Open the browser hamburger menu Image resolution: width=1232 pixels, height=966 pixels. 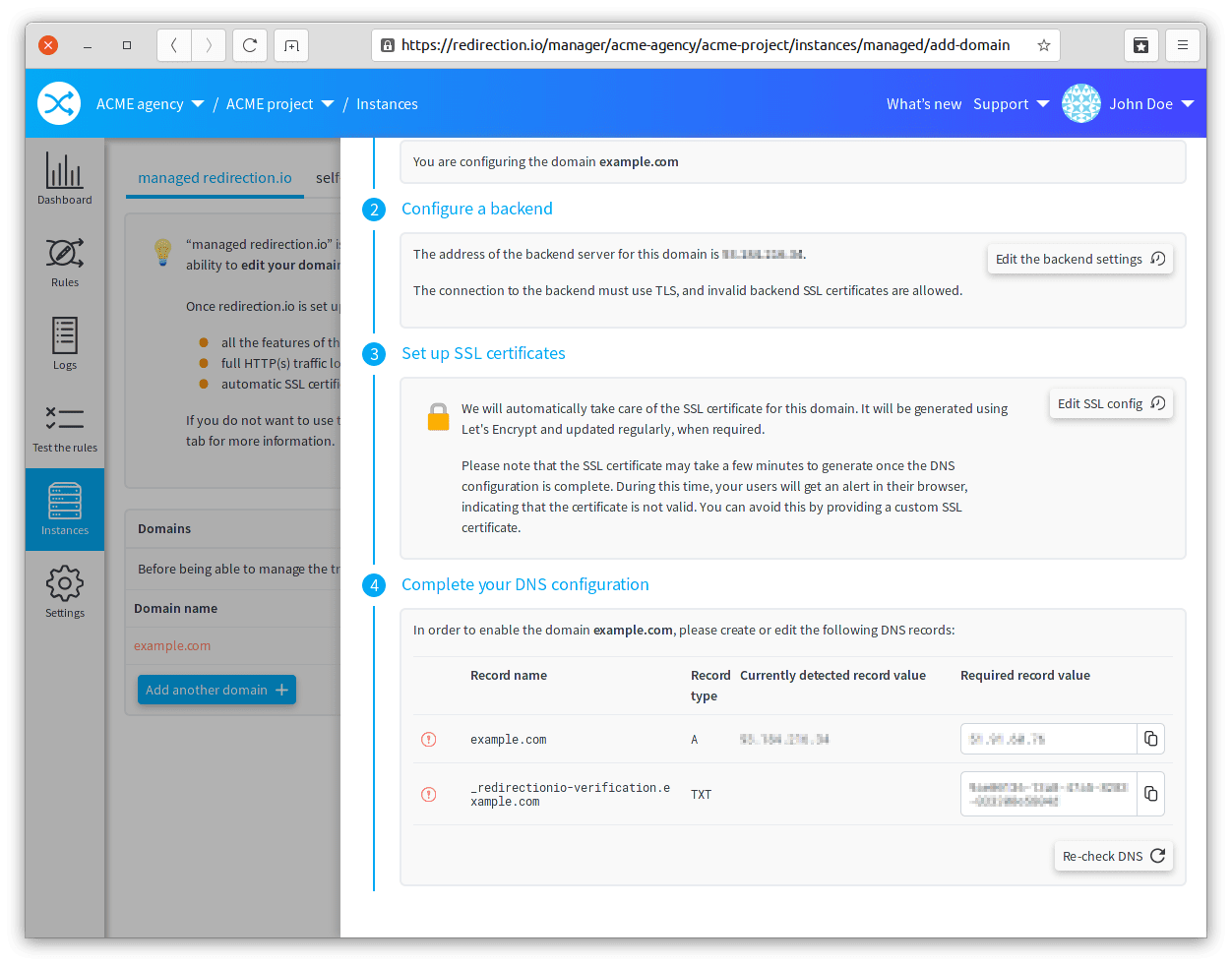pyautogui.click(x=1183, y=45)
